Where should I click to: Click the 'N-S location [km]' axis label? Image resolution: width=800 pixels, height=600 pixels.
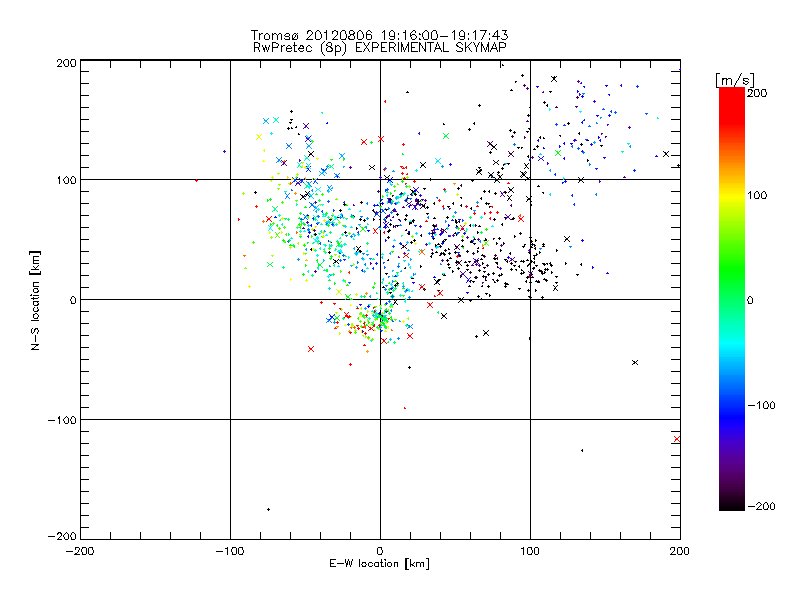pos(35,301)
